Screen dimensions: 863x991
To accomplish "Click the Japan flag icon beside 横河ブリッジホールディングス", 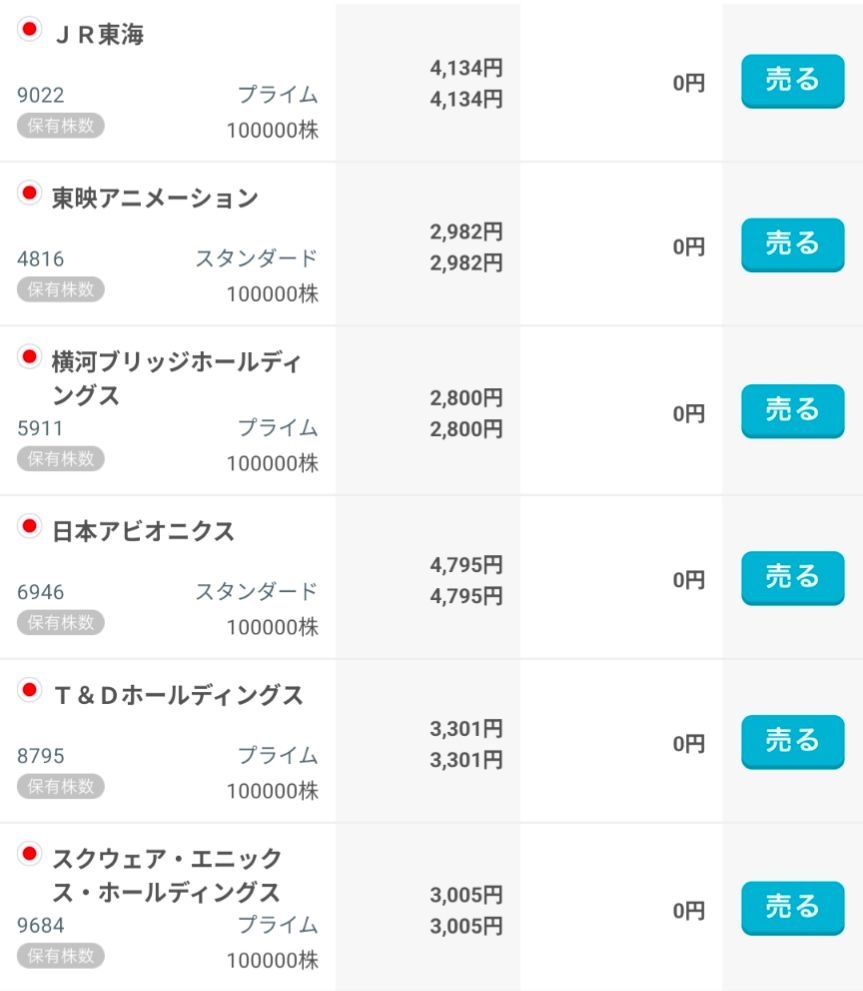I will pyautogui.click(x=30, y=356).
